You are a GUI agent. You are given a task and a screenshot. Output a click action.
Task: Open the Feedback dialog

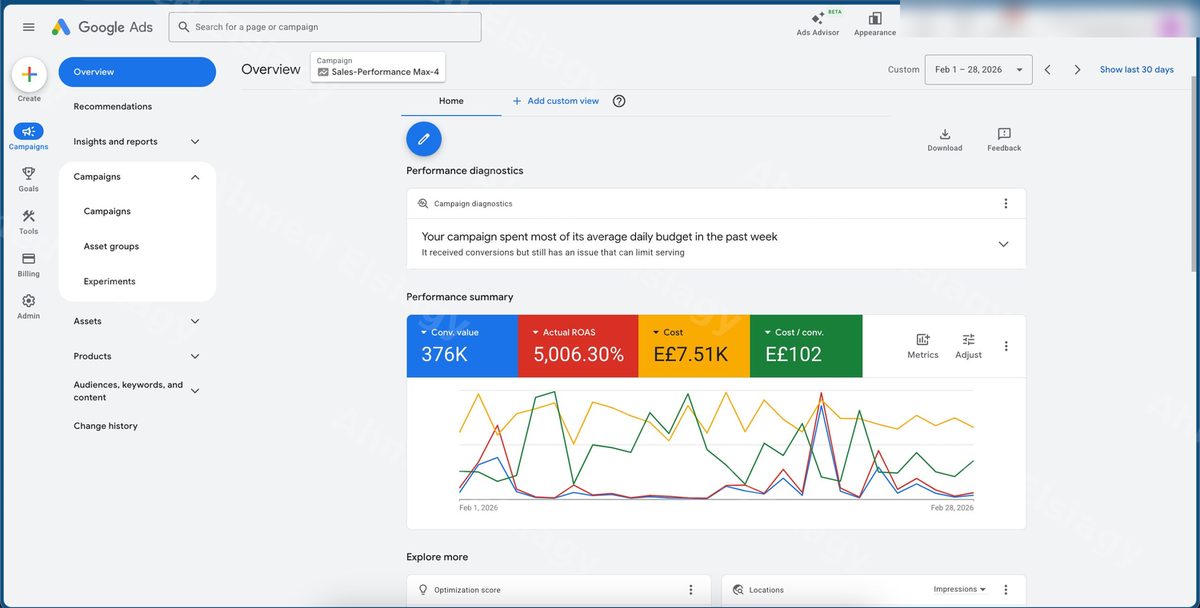(x=1004, y=139)
